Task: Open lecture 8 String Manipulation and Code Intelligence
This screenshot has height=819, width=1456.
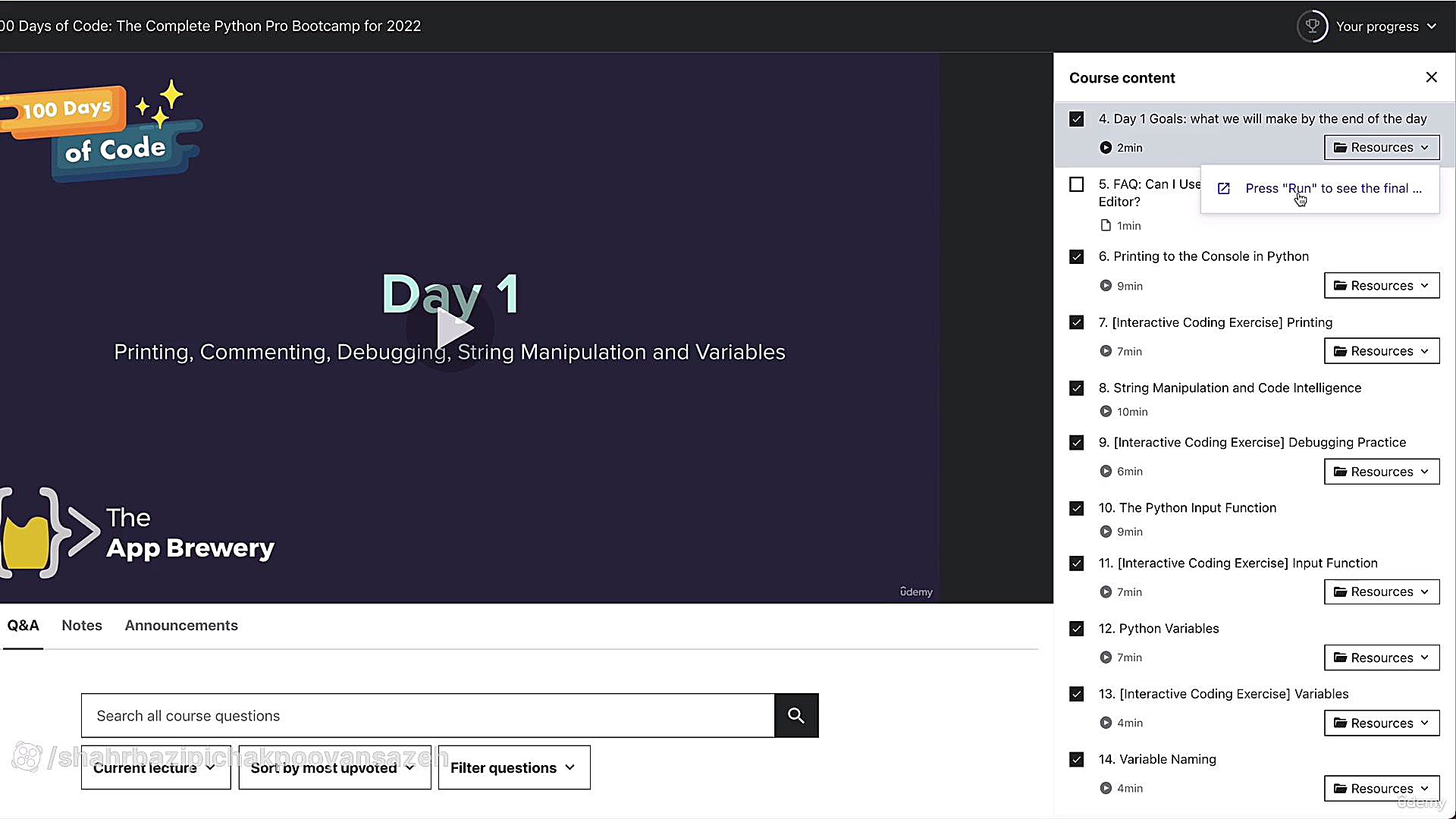Action: [1229, 388]
